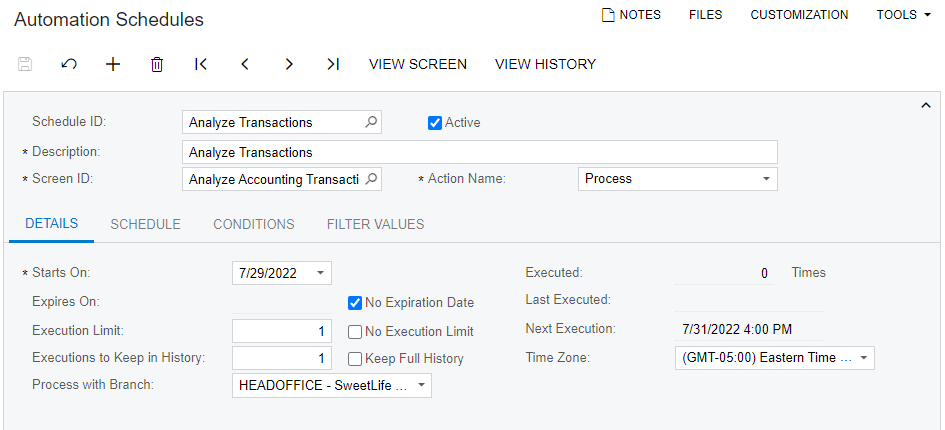Uncheck No Expiration Date
Viewport: 945px width, 430px height.
coord(355,303)
